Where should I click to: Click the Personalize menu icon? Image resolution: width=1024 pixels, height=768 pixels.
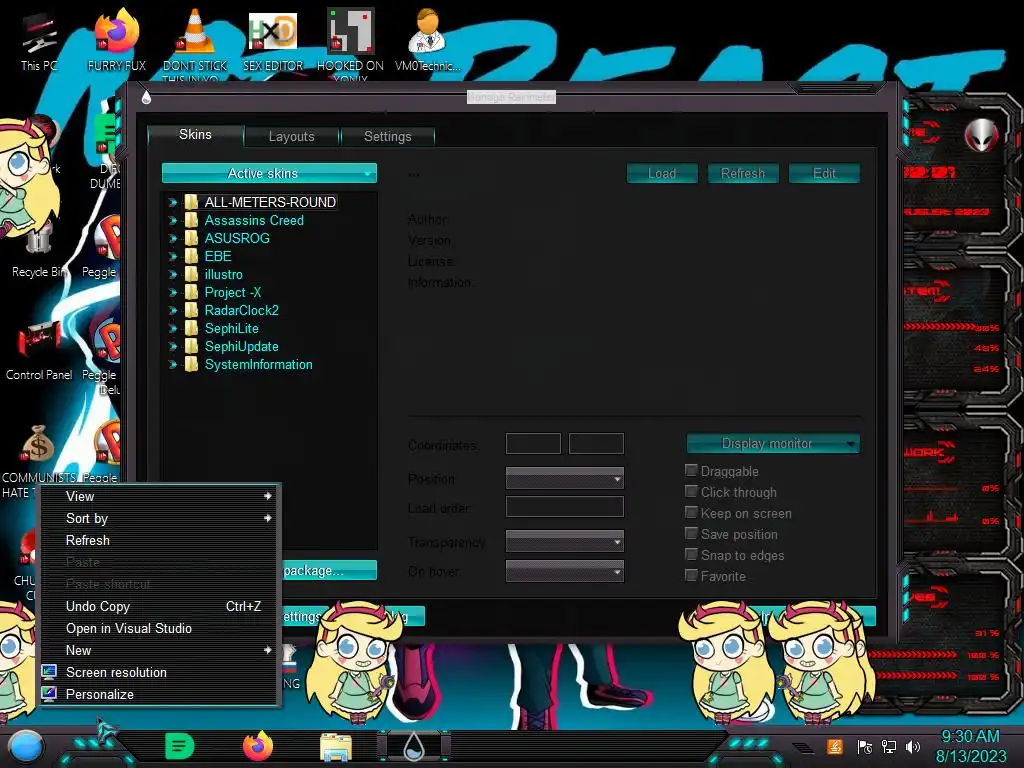click(x=49, y=694)
